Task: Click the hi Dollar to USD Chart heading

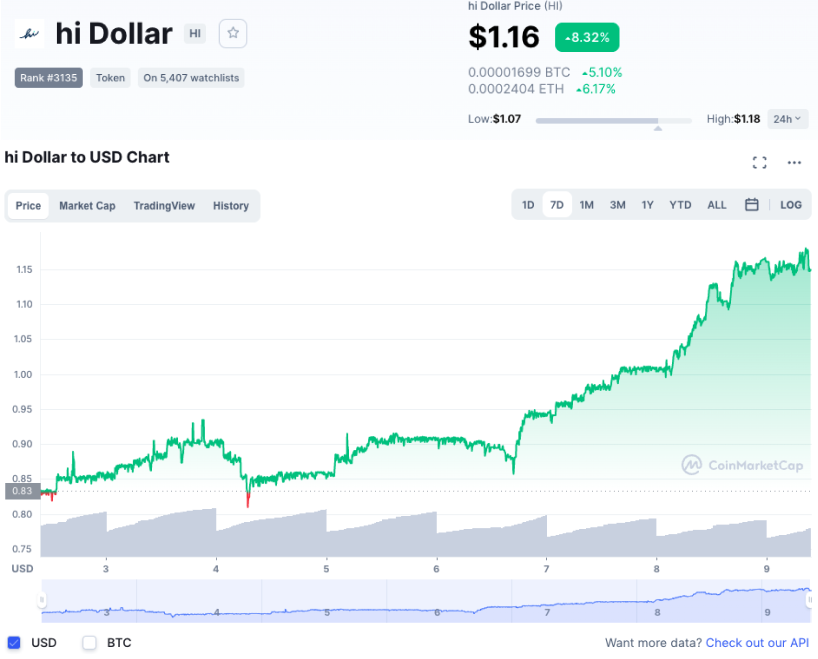Action: (87, 157)
